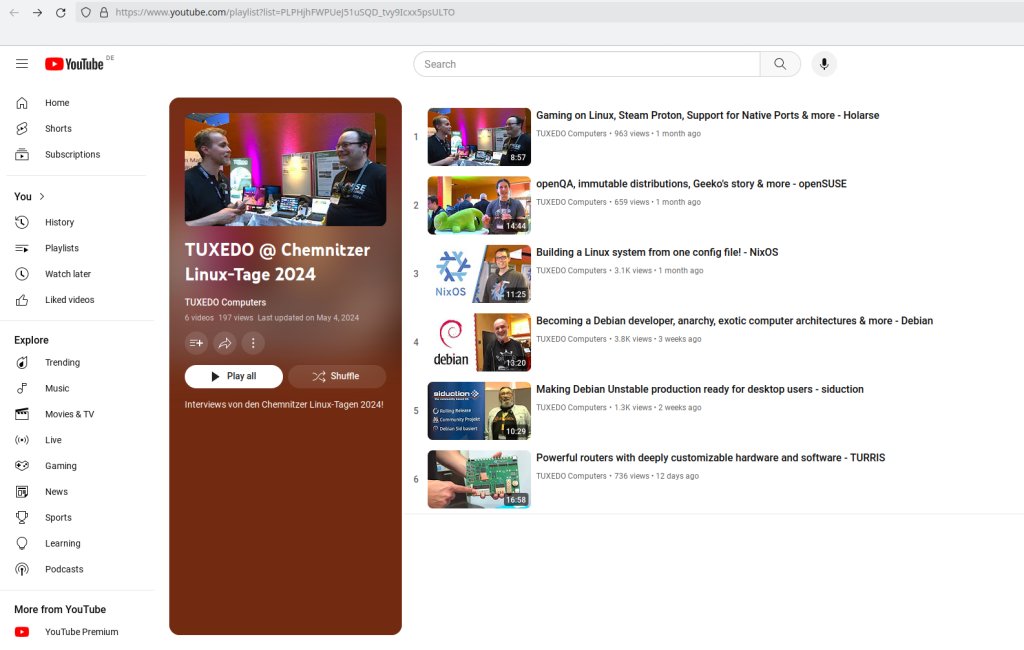
Task: Click TUXEDO Computers channel under Holarse video
Action: 571,134
